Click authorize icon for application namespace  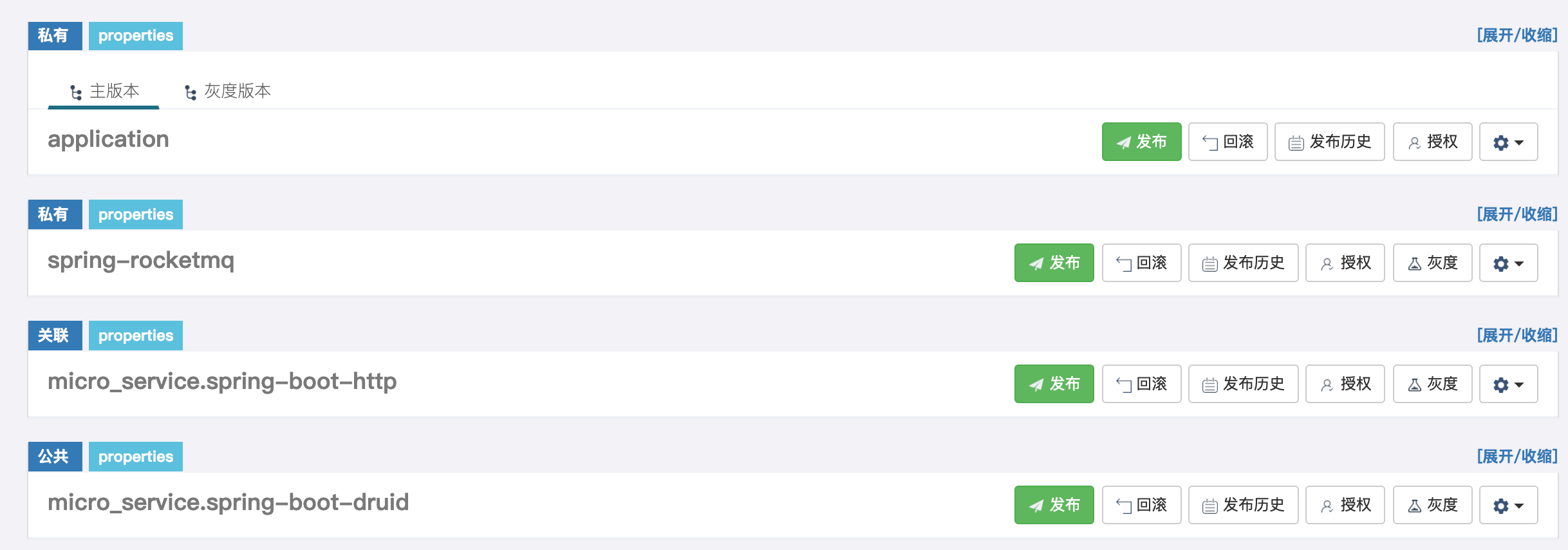pyautogui.click(x=1414, y=142)
